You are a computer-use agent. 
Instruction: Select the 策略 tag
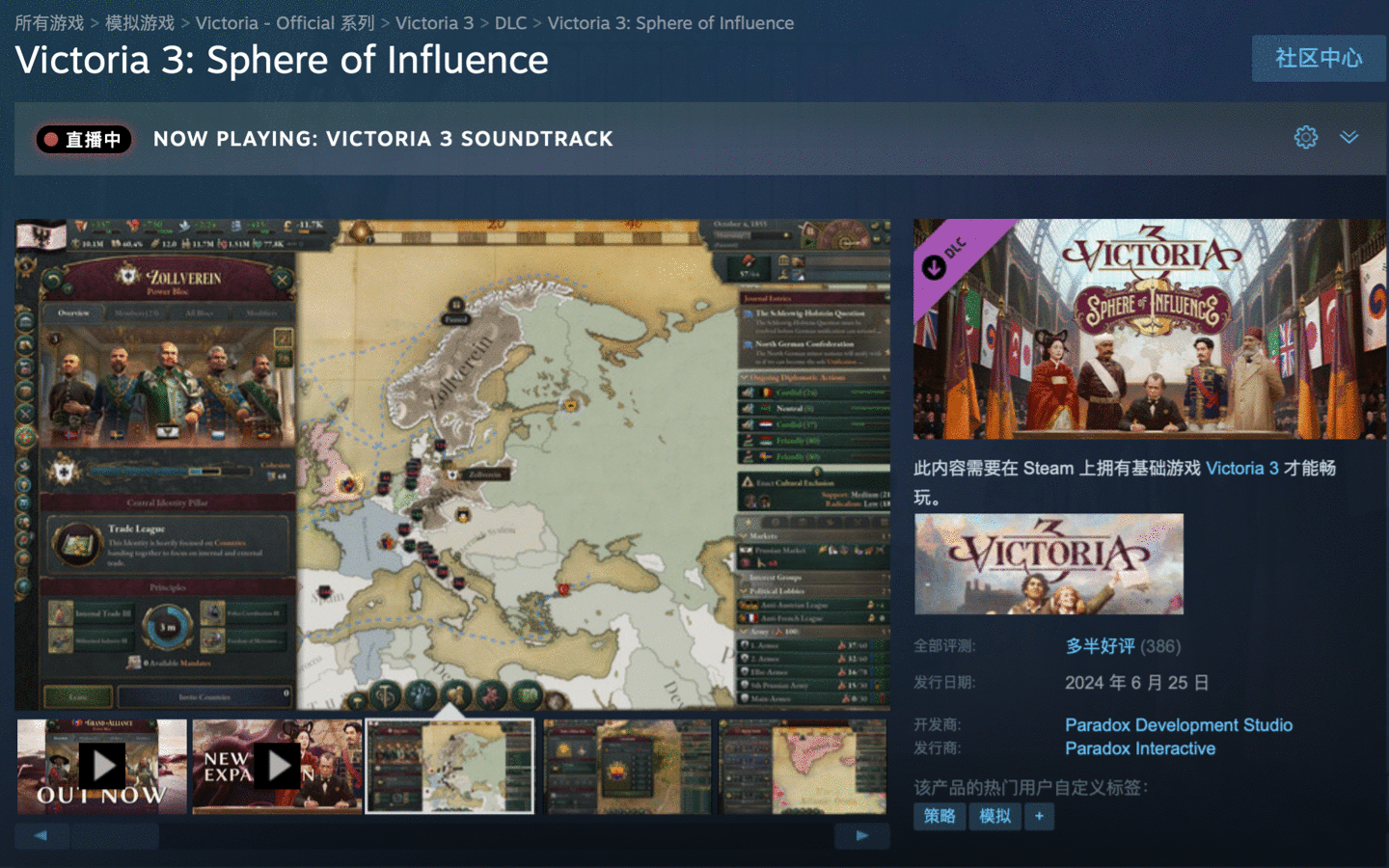tap(939, 816)
